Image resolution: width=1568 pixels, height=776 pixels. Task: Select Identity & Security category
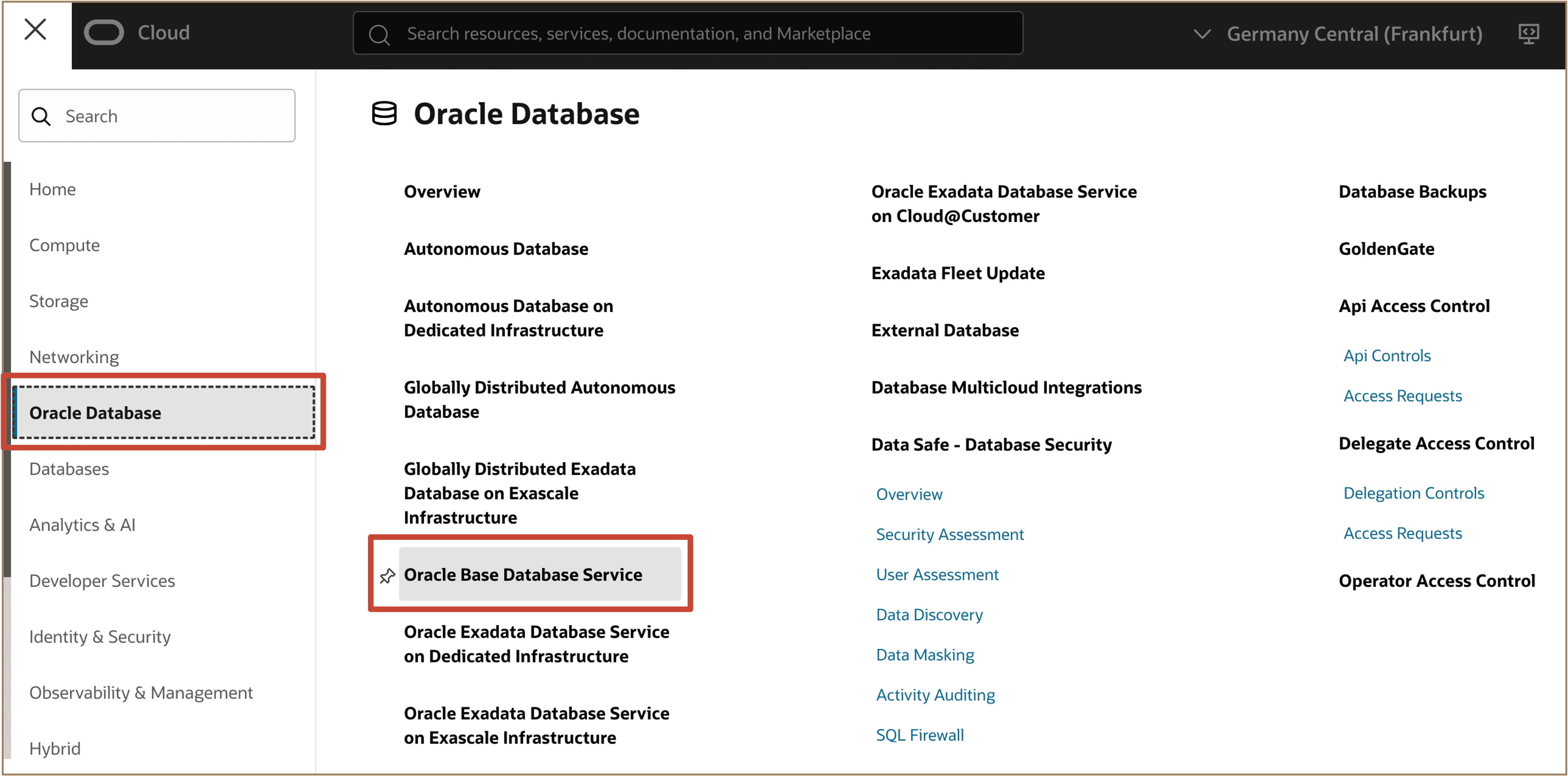[100, 637]
